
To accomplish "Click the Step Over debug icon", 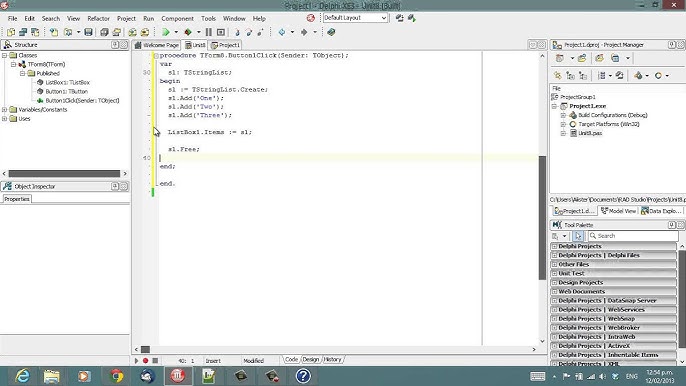I will (x=249, y=32).
